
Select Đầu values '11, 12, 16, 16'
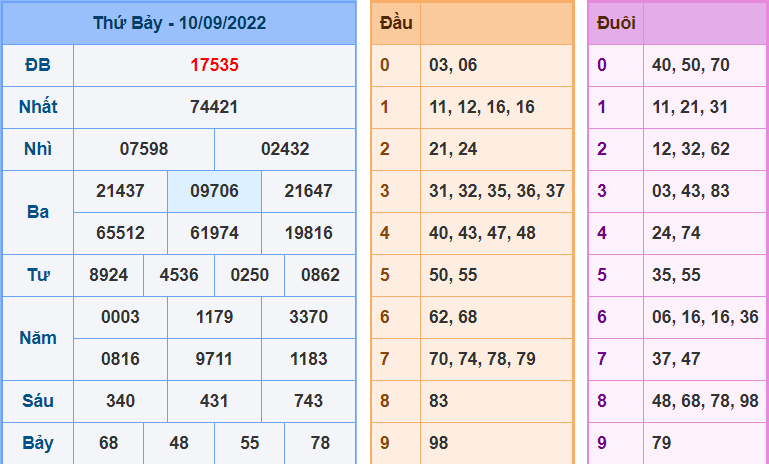click(x=482, y=107)
